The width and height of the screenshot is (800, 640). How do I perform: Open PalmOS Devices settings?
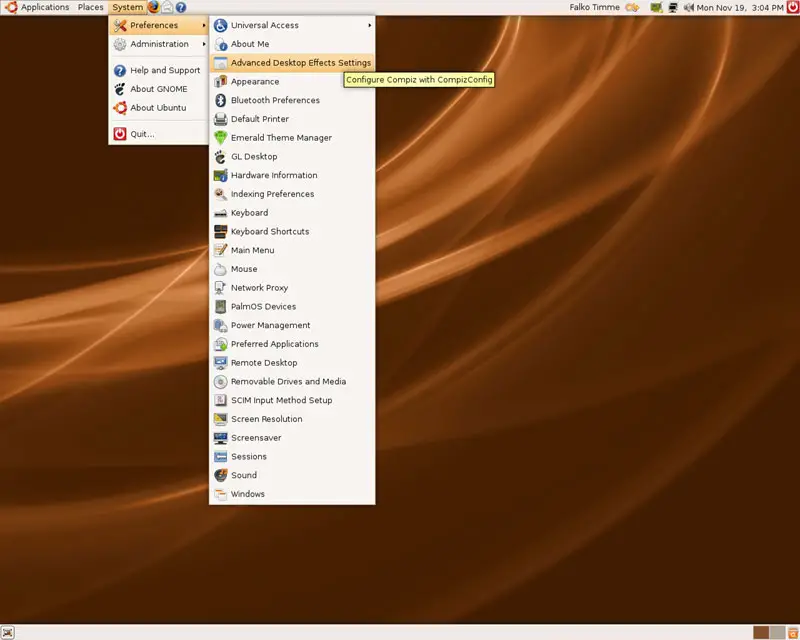[292, 307]
